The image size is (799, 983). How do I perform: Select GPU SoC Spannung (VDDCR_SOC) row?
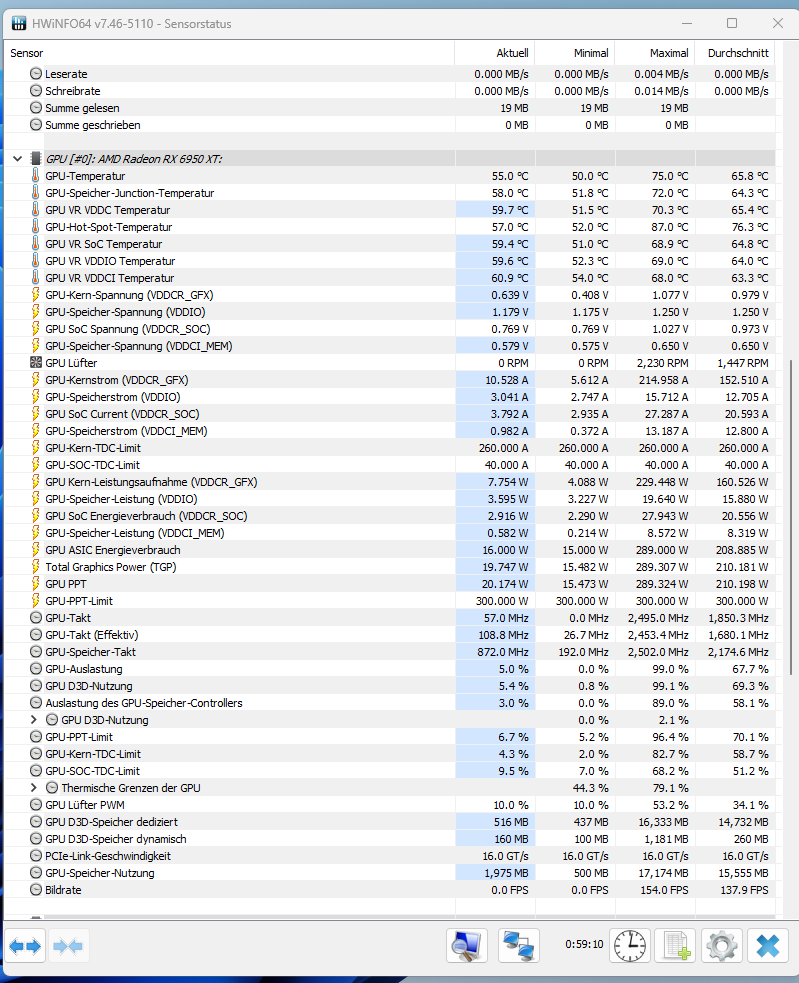389,329
